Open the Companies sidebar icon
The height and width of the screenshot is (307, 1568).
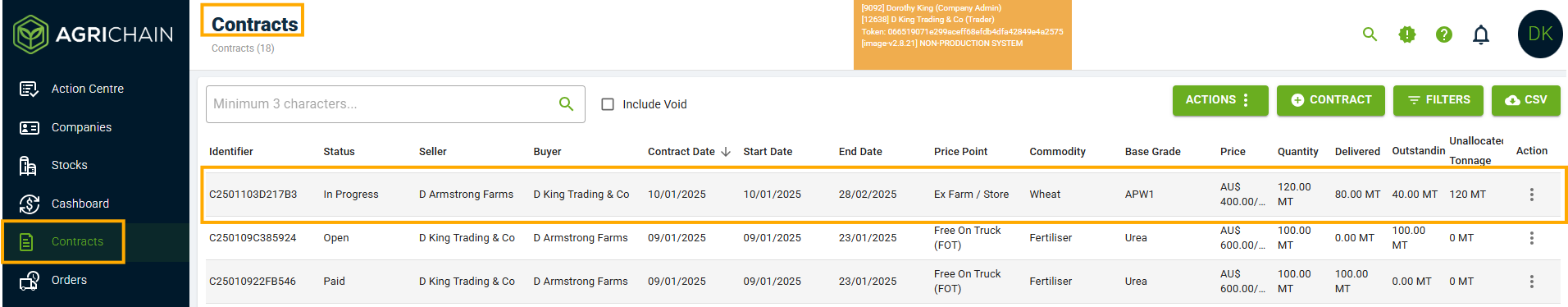coord(29,127)
